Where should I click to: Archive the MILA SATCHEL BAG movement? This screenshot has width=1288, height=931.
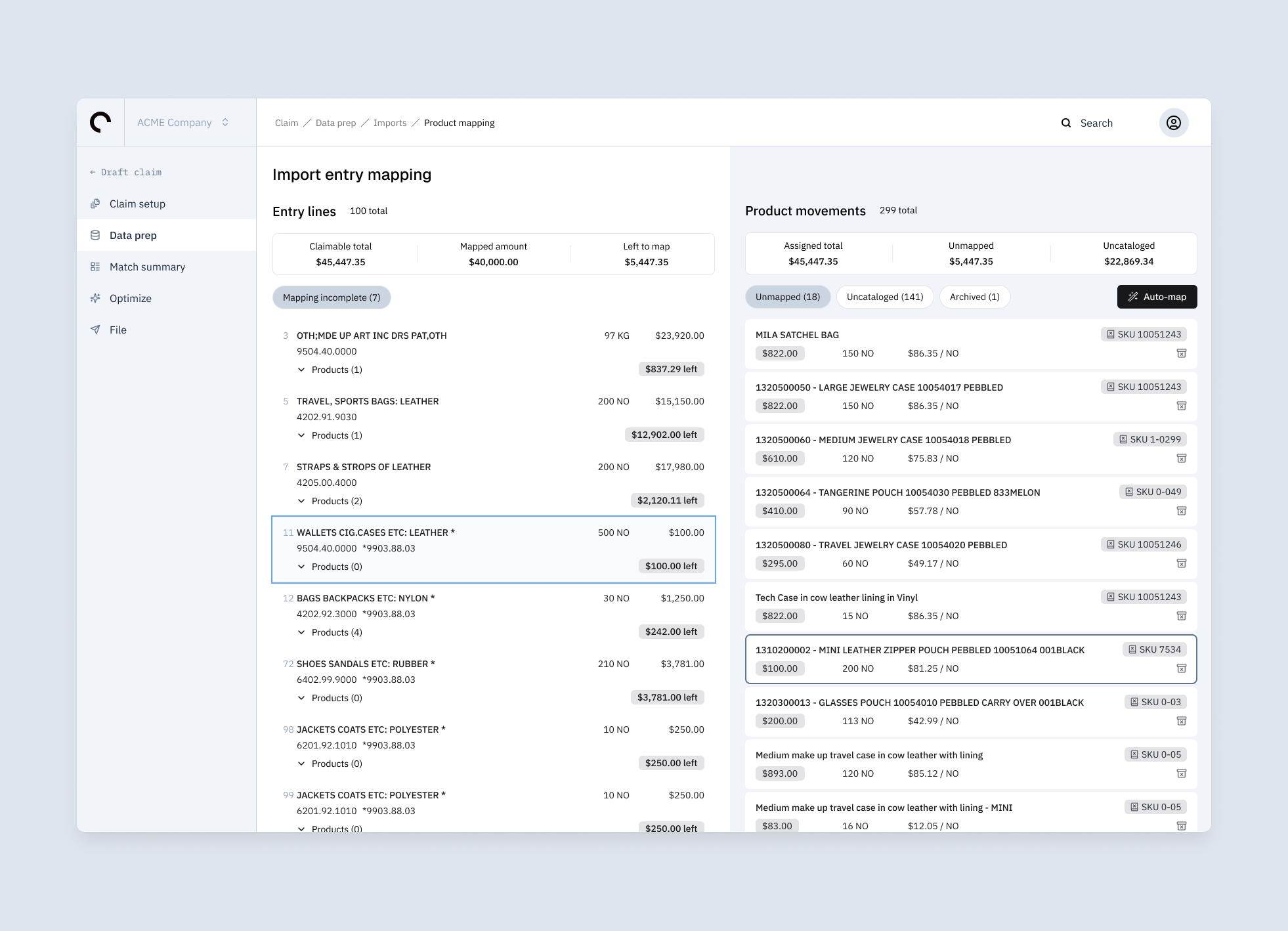pos(1181,353)
